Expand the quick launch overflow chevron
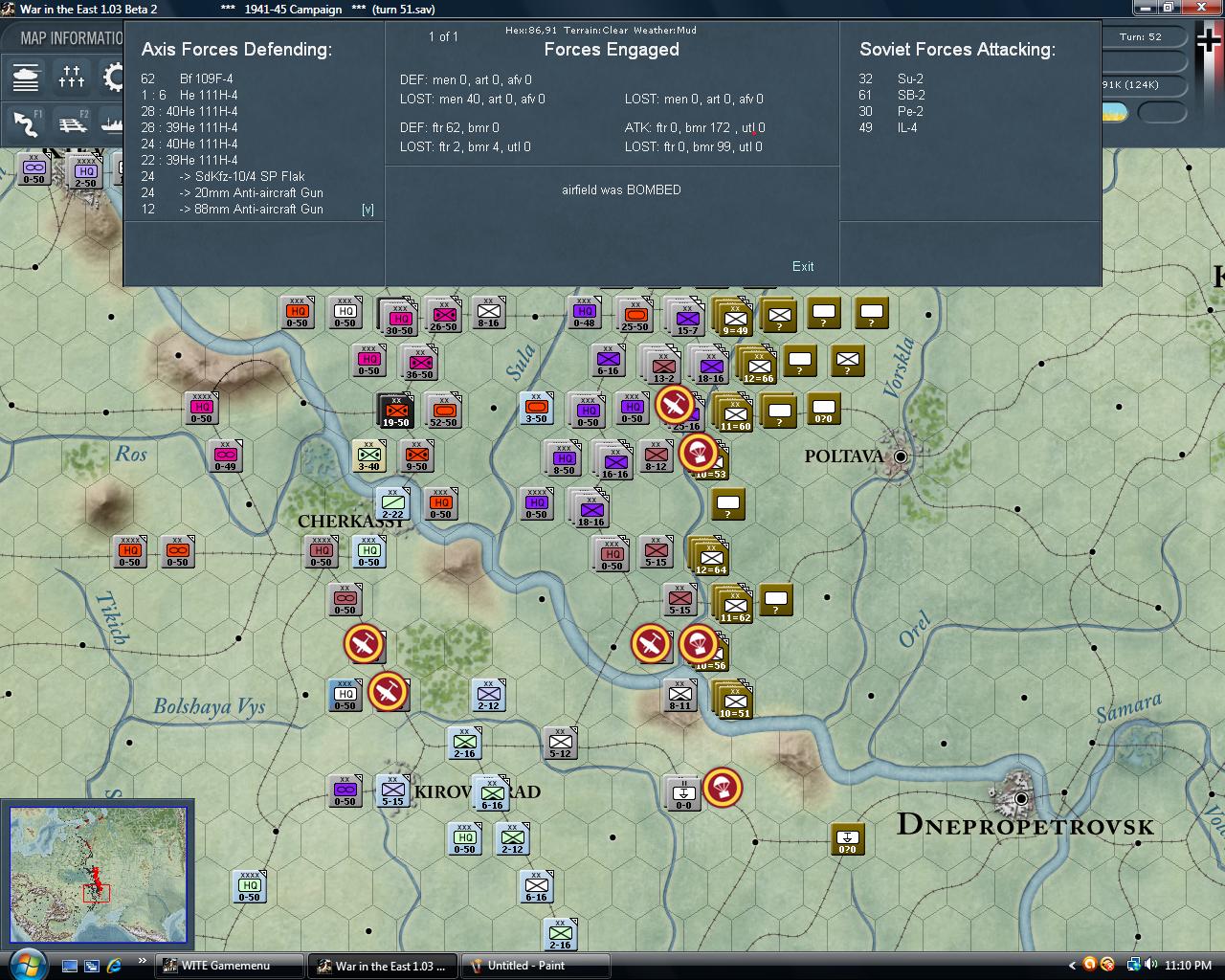Image resolution: width=1225 pixels, height=980 pixels. [x=143, y=961]
